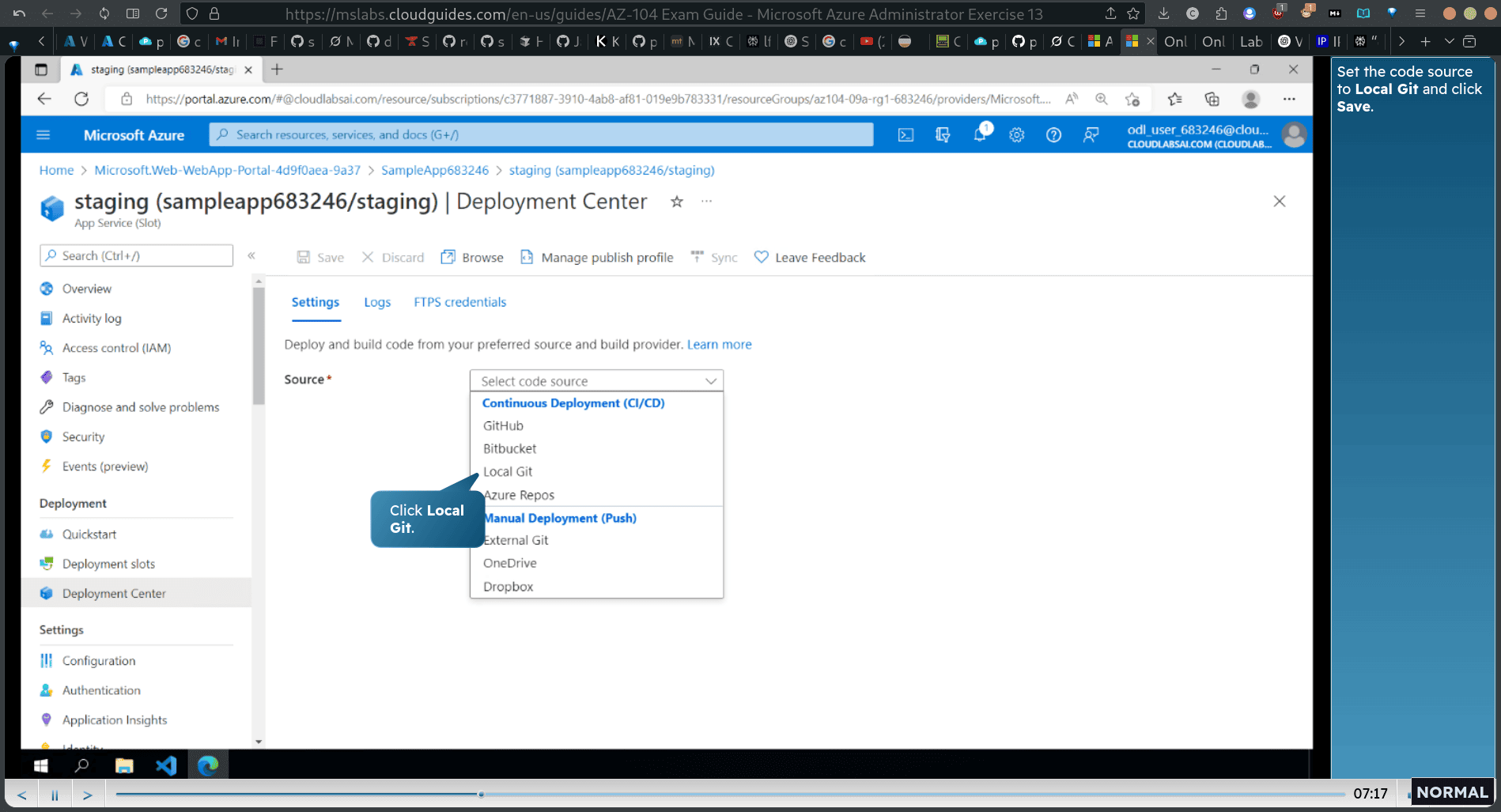Click the Discard command

coord(393,258)
